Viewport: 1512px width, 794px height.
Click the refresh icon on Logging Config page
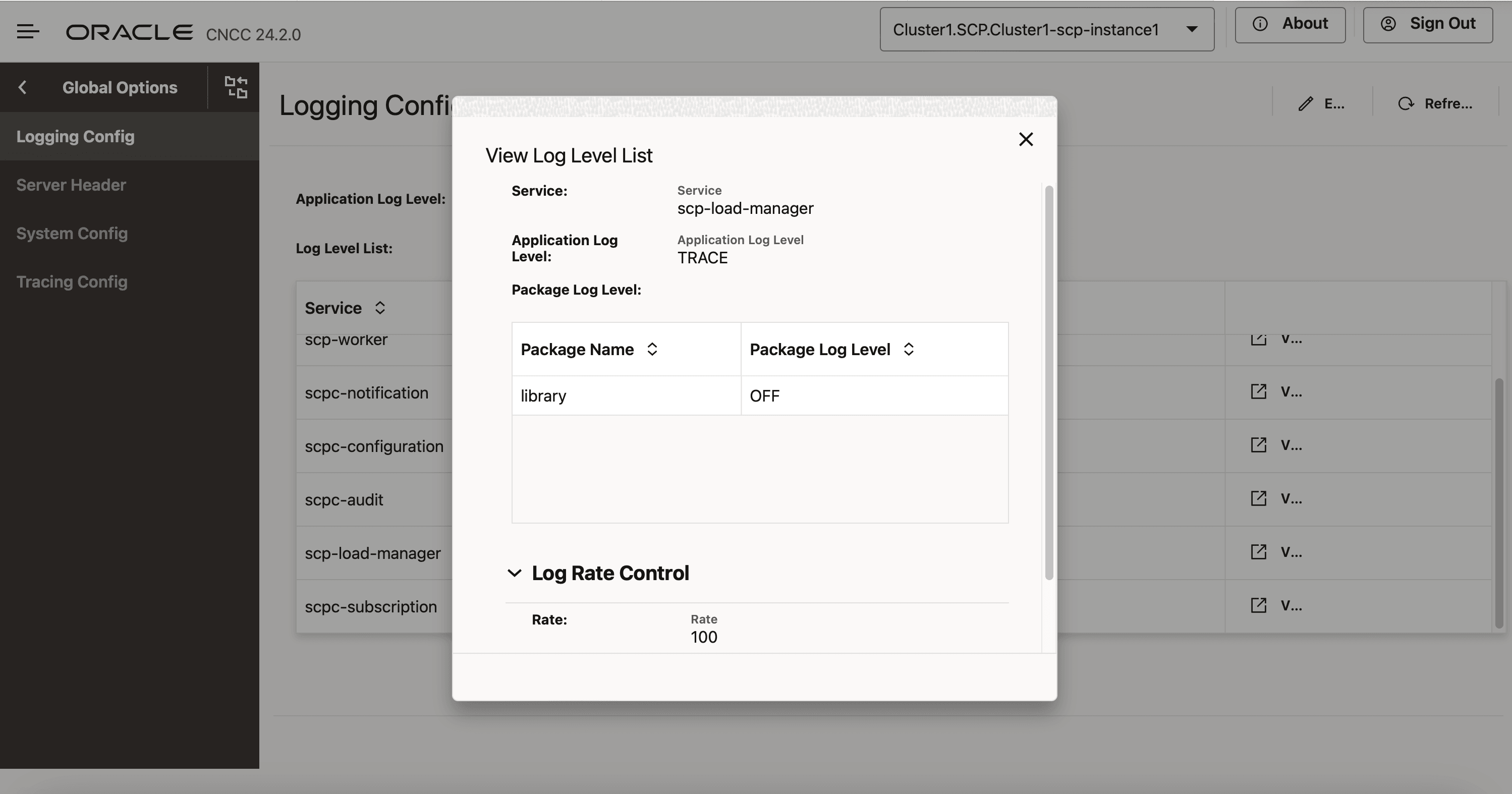pyautogui.click(x=1406, y=103)
